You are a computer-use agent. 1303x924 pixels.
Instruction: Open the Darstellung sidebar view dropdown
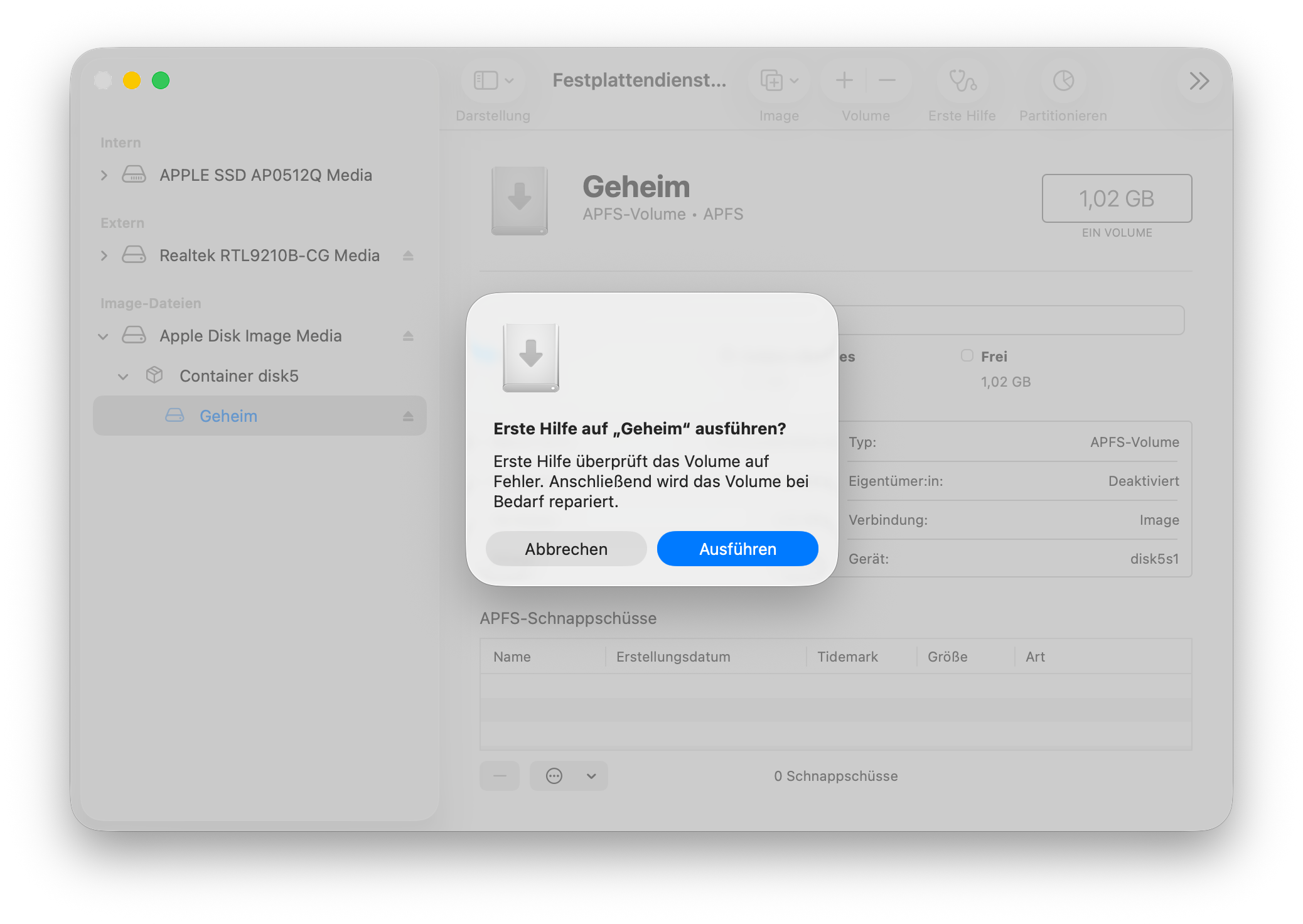493,81
